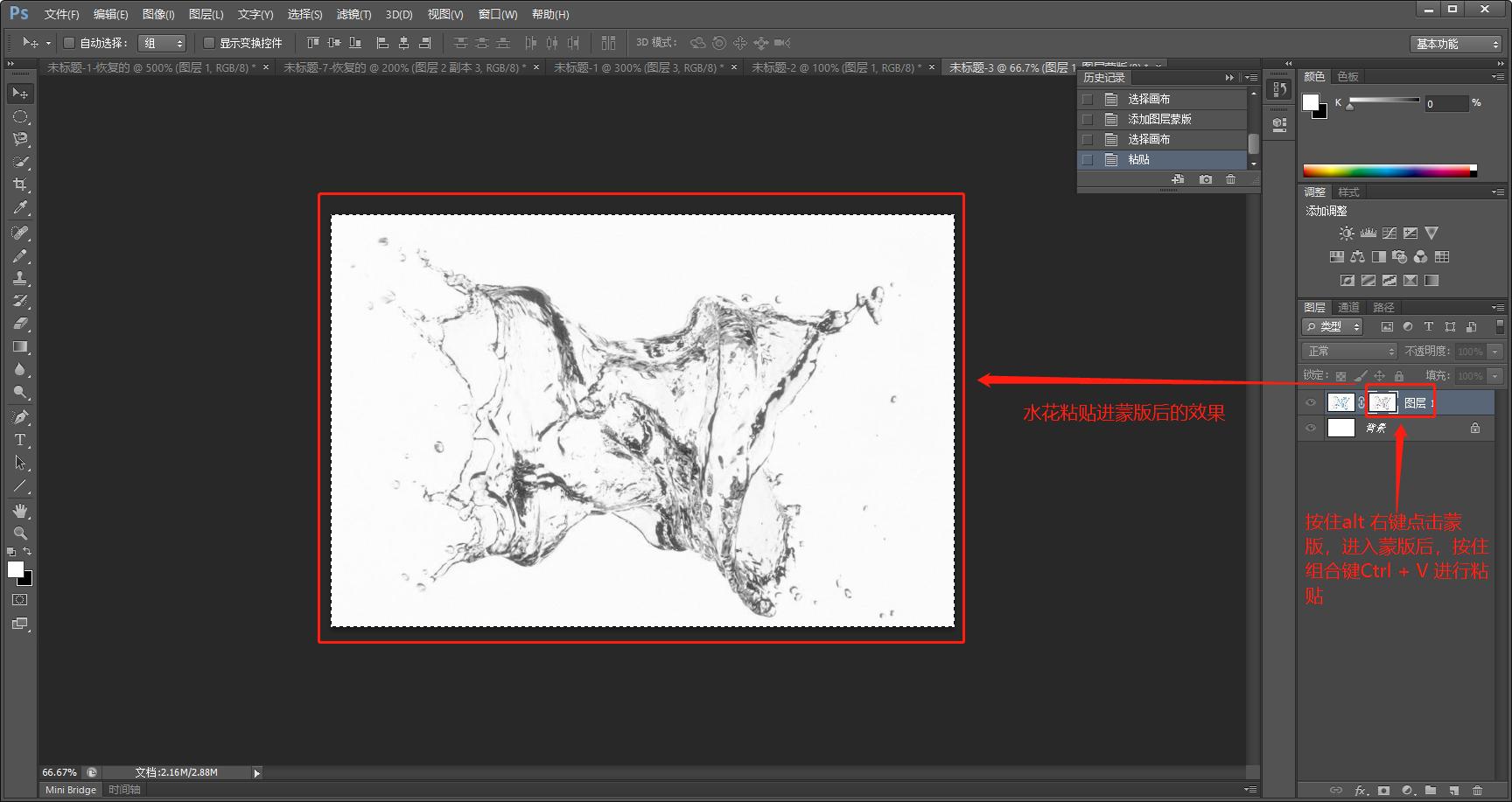This screenshot has height=802, width=1512.
Task: Enable the Auto-Select checkbox
Action: click(x=69, y=43)
